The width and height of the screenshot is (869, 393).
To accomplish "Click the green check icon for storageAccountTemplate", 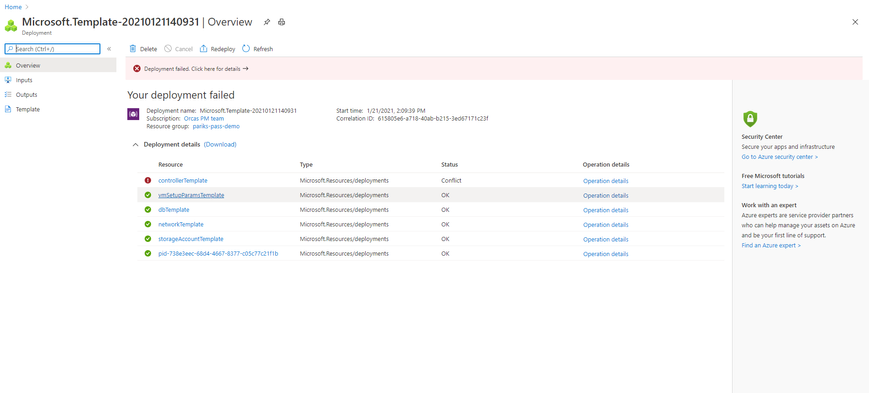I will (148, 239).
